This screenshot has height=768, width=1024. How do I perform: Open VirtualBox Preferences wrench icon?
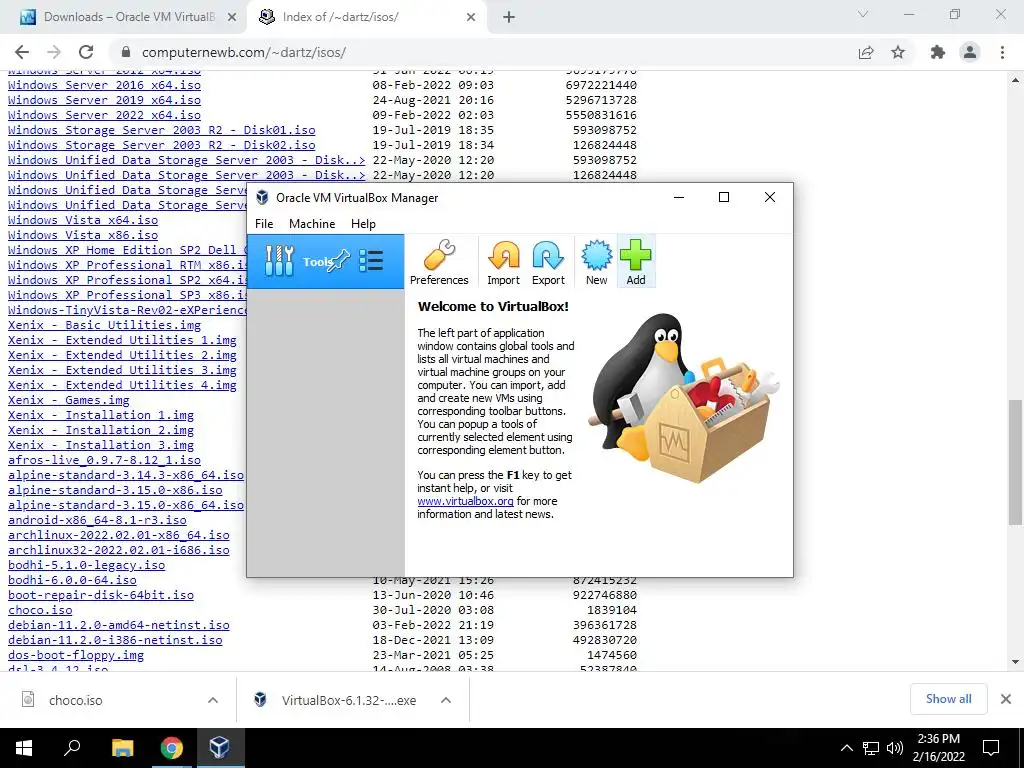tap(439, 262)
